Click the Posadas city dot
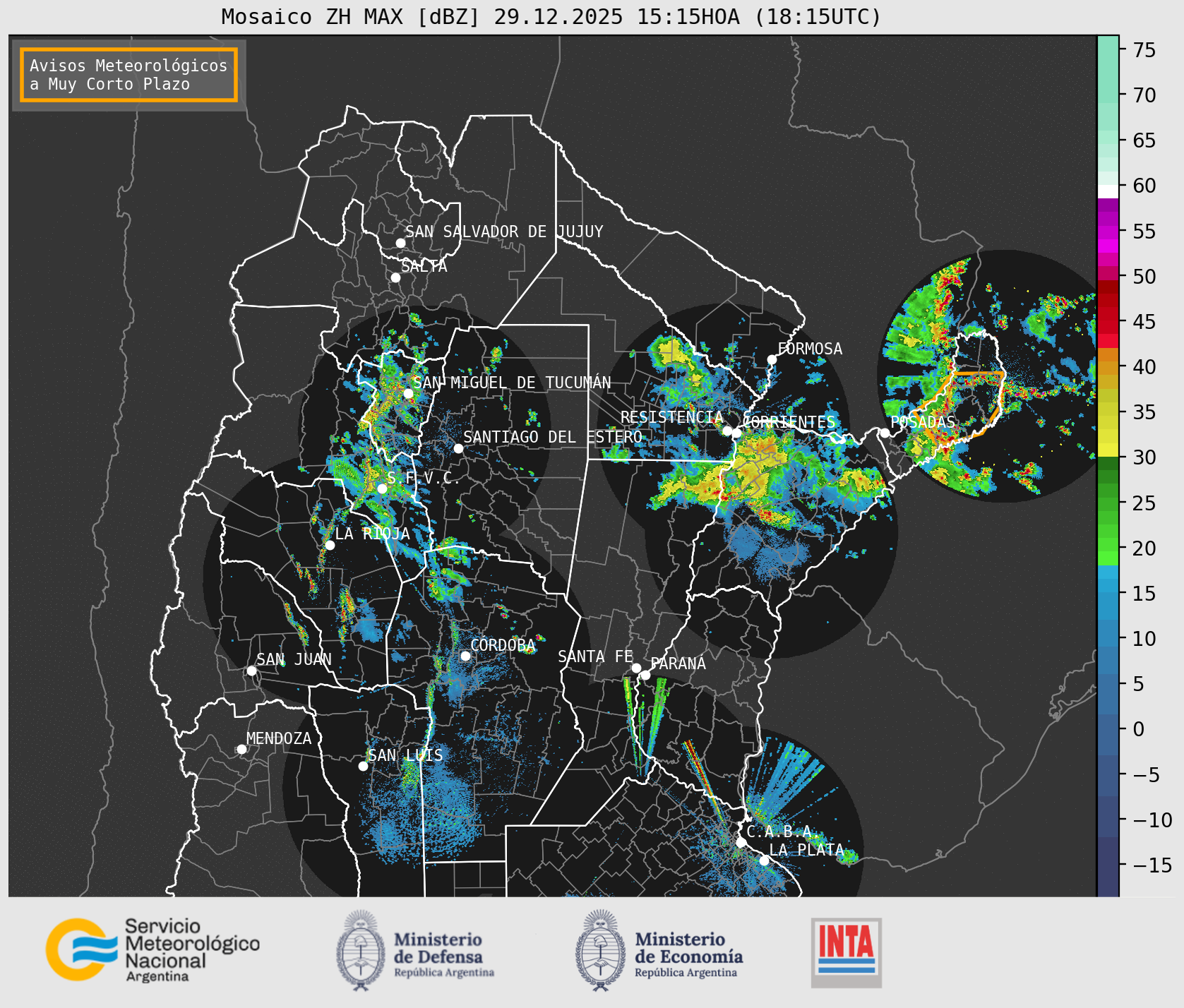The width and height of the screenshot is (1184, 1008). [885, 433]
